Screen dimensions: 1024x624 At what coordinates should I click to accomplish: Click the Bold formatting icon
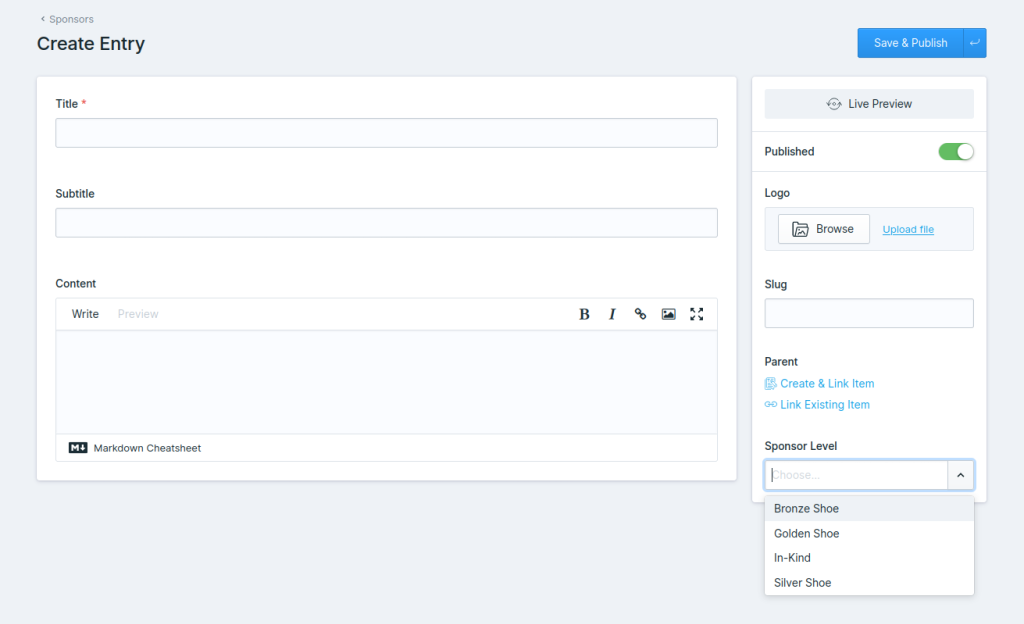tap(584, 314)
